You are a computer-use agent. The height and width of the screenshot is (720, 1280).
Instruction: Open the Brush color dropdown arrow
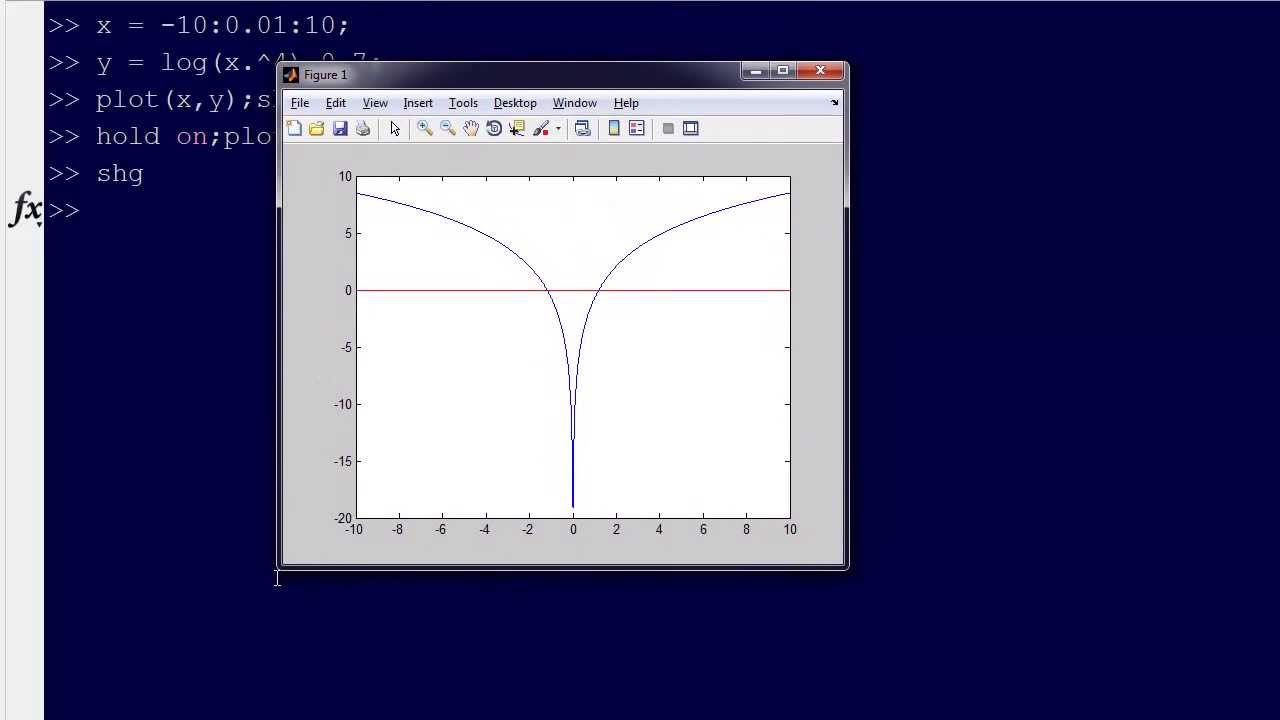558,128
